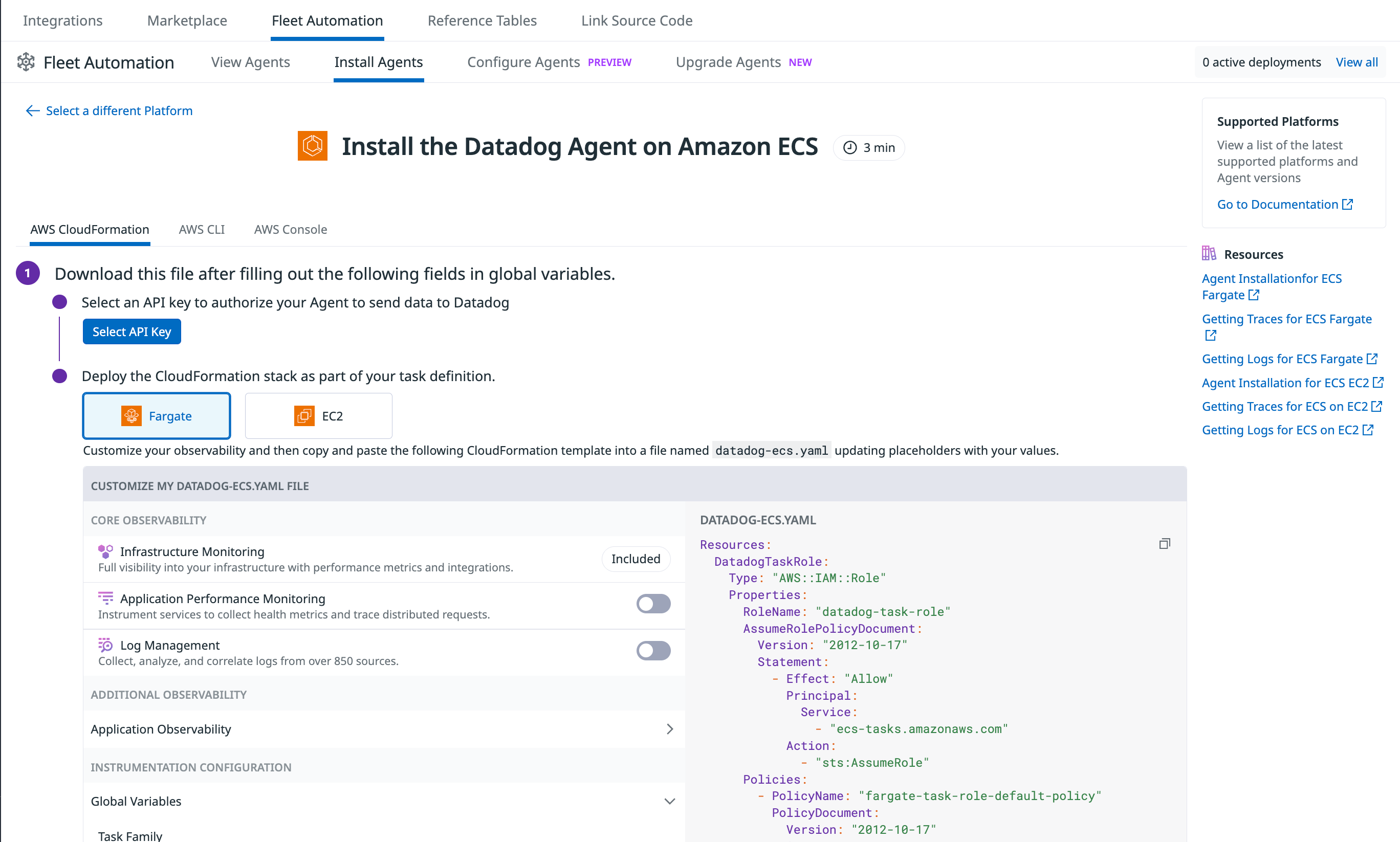Click the Amazon ECS orange logo icon
The height and width of the screenshot is (842, 1400).
(312, 146)
